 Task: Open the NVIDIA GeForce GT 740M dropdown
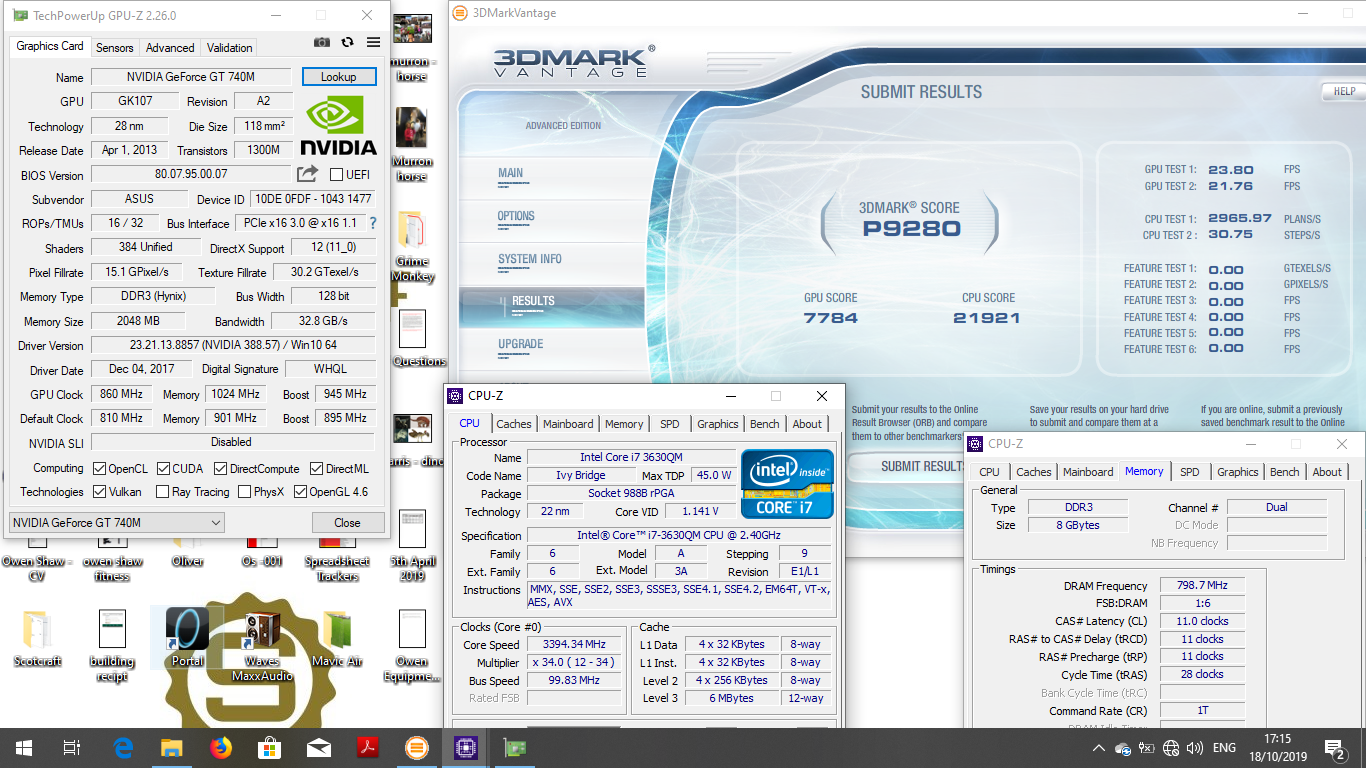pos(116,522)
